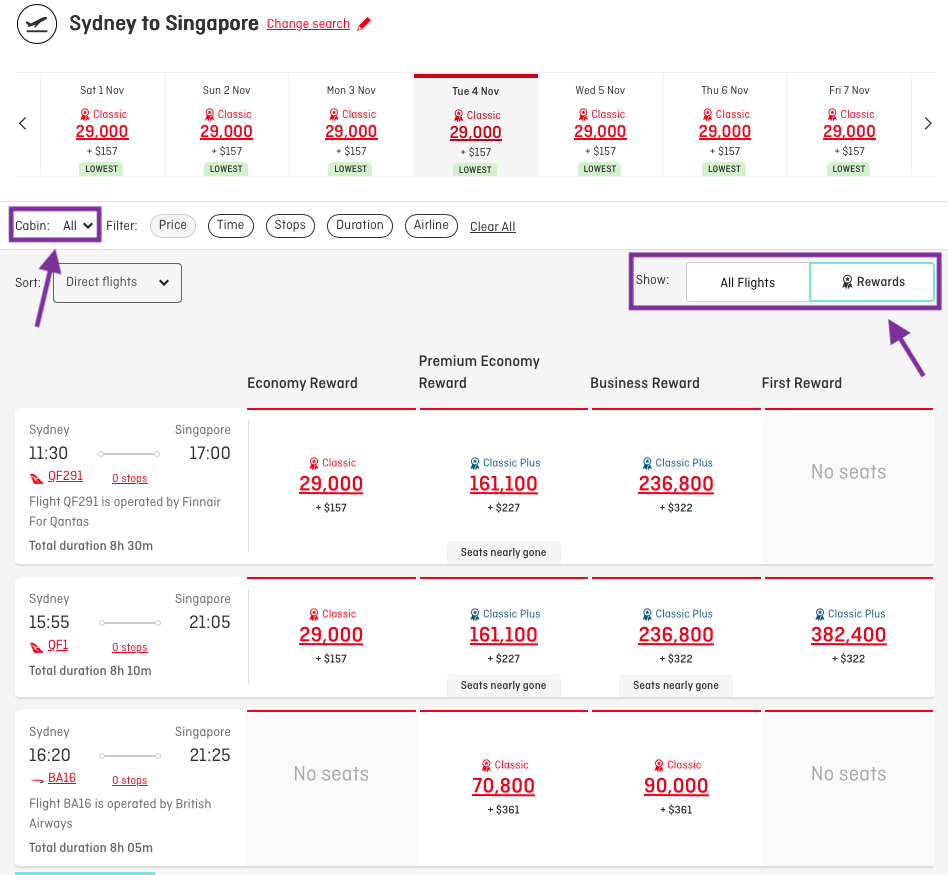
Task: Go to next dates with right arrow
Action: pyautogui.click(x=928, y=124)
